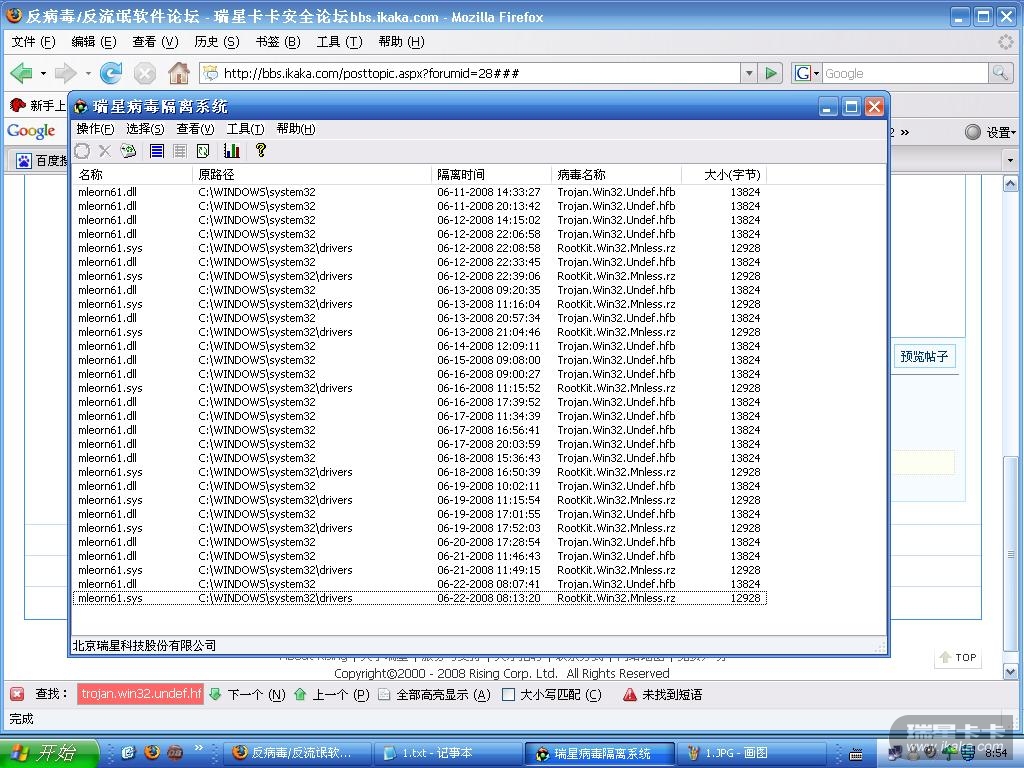1024x768 pixels.
Task: Select row quarantined 06-14-2008 12:09:11
Action: [419, 346]
